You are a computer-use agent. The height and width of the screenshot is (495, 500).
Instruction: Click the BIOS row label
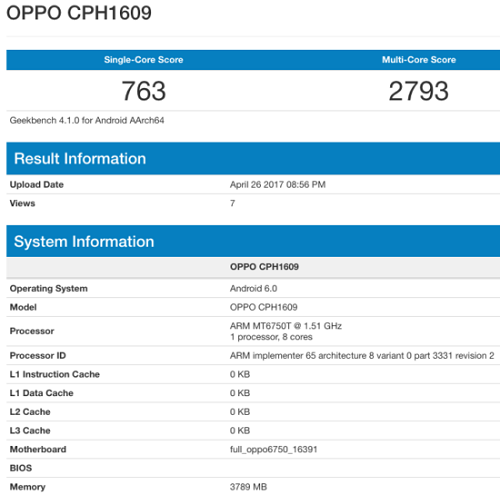(x=21, y=468)
